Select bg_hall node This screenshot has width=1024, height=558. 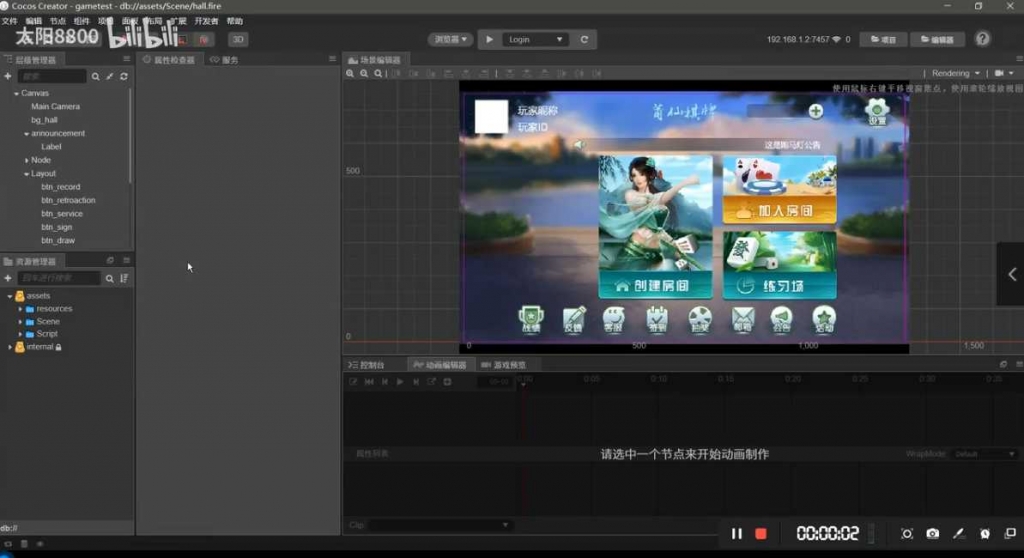coord(44,120)
